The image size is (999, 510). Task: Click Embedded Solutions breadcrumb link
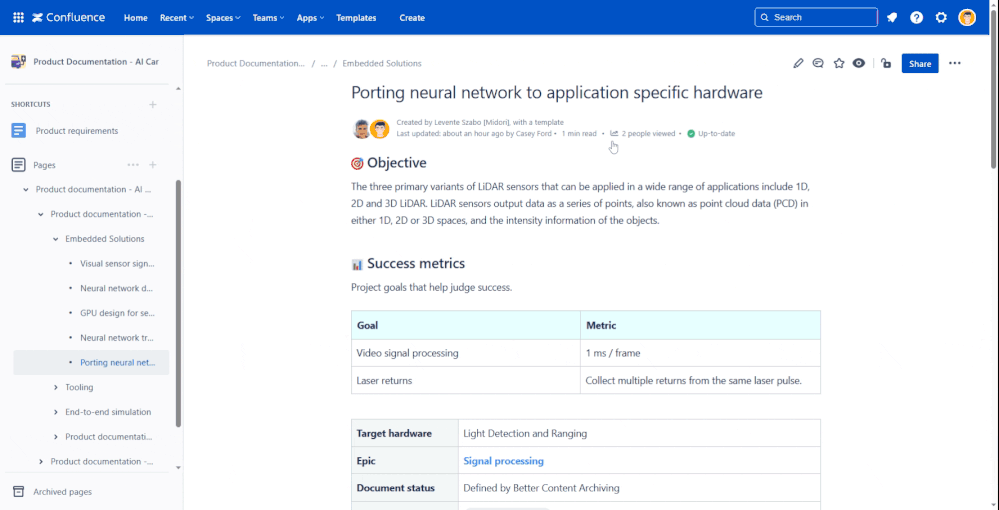click(382, 63)
